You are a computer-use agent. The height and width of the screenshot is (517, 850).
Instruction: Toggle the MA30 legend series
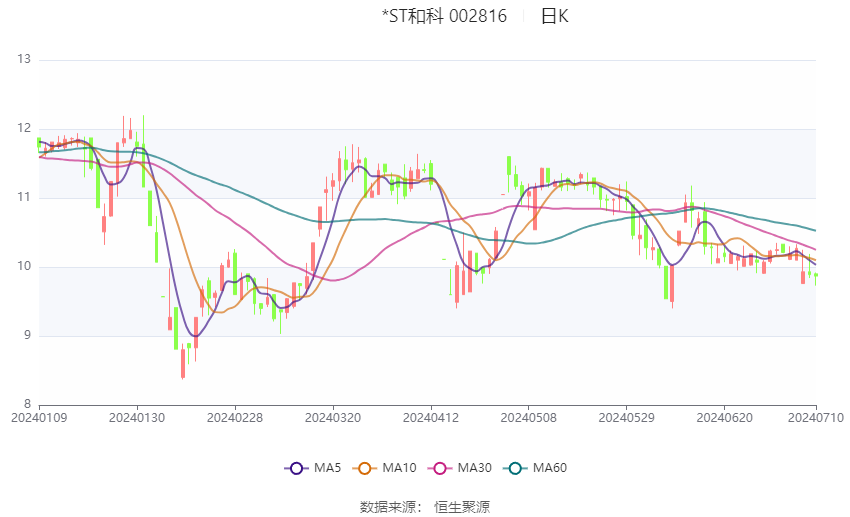tap(460, 468)
